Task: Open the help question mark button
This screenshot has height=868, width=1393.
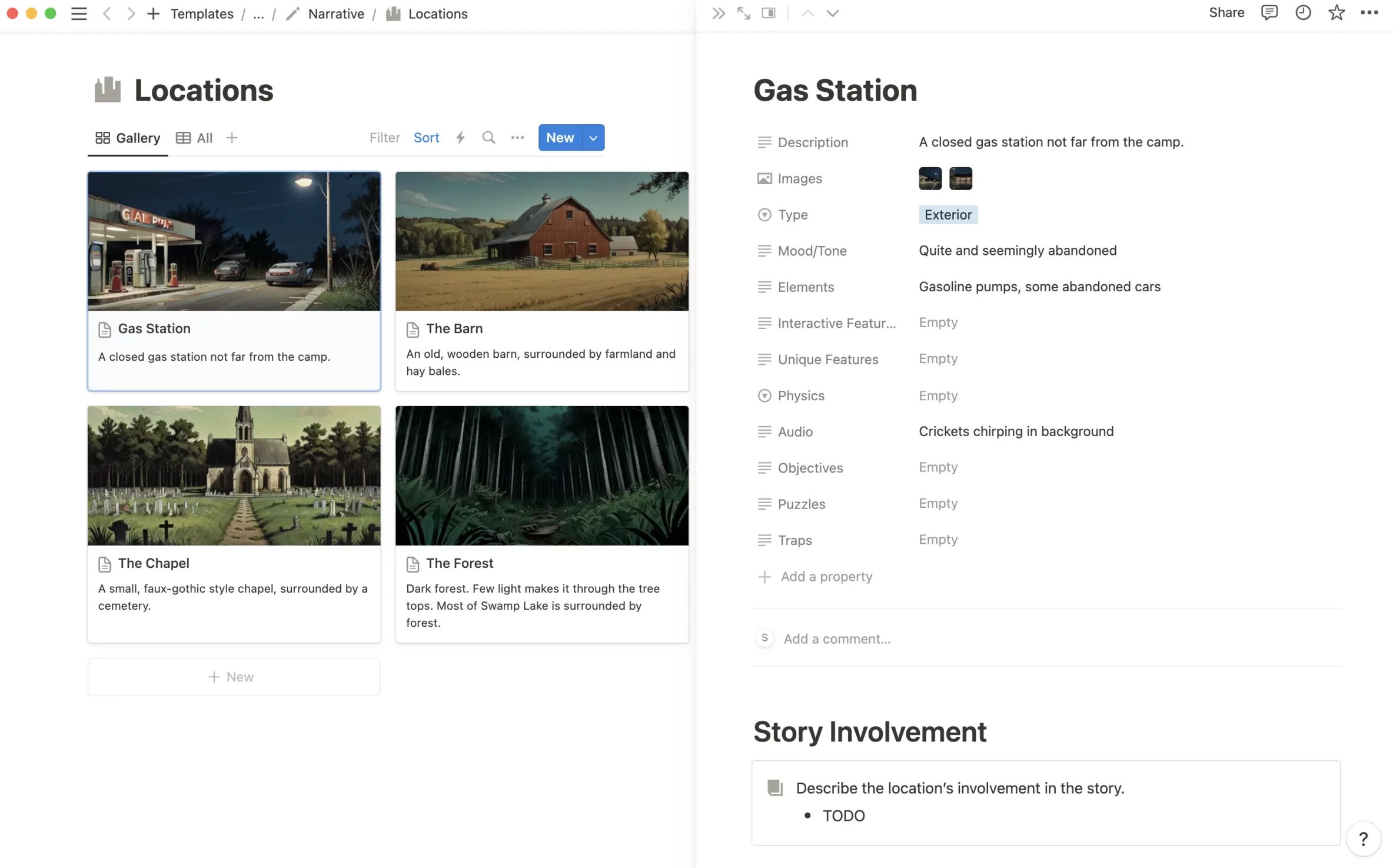Action: click(1363, 839)
